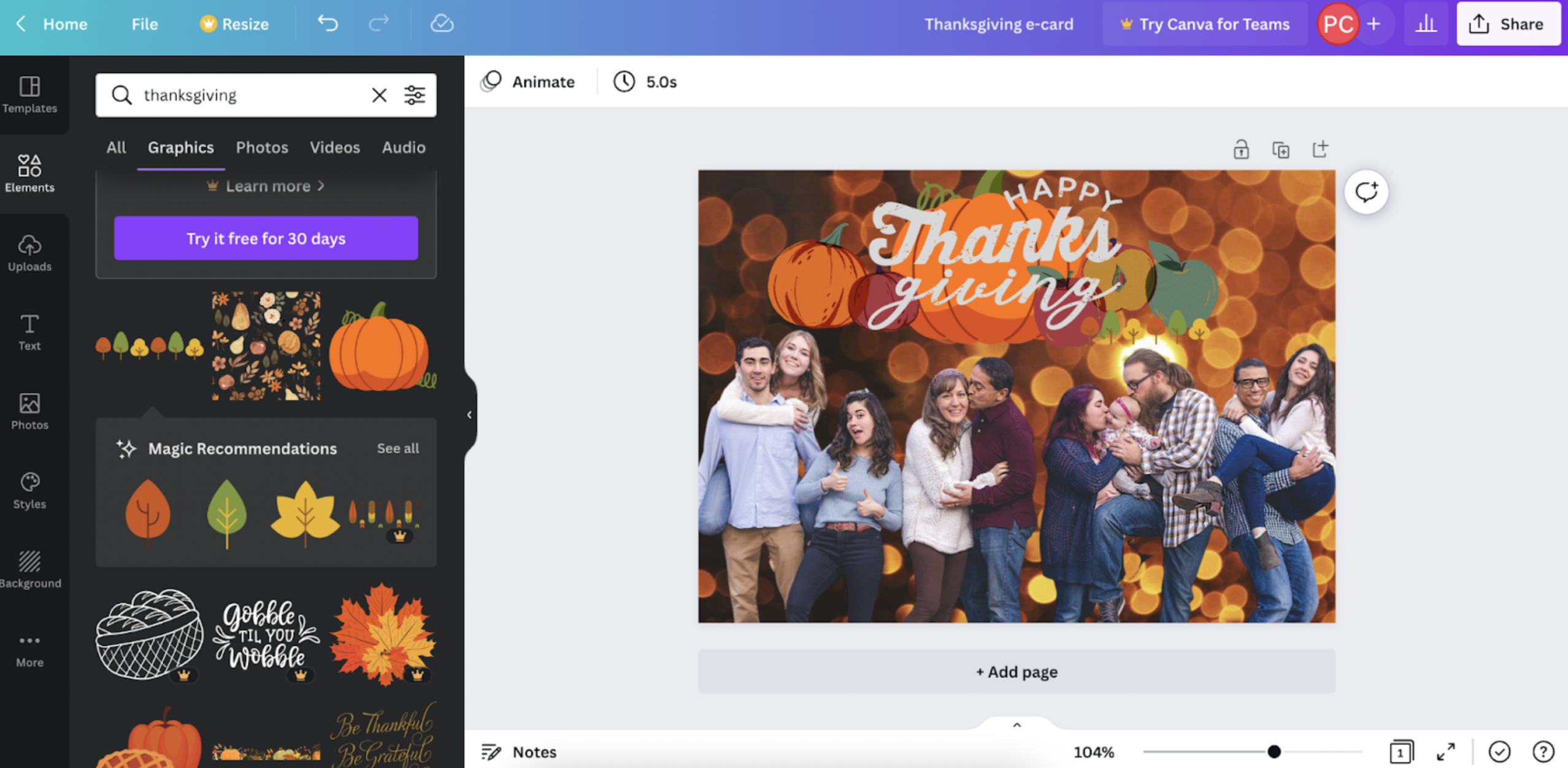Viewport: 1568px width, 768px height.
Task: Select the orange pumpkin graphic
Action: pos(383,346)
